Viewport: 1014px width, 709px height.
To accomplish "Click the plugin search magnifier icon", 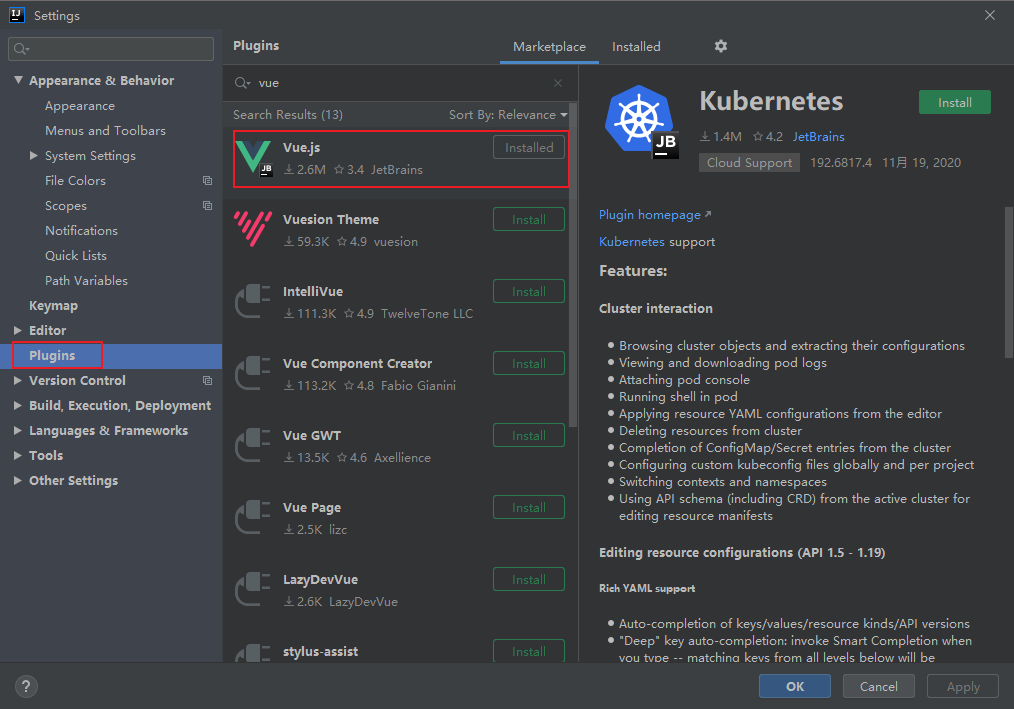I will click(242, 83).
